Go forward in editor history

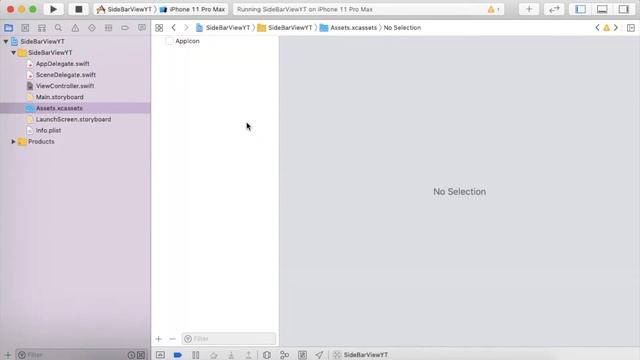click(186, 28)
